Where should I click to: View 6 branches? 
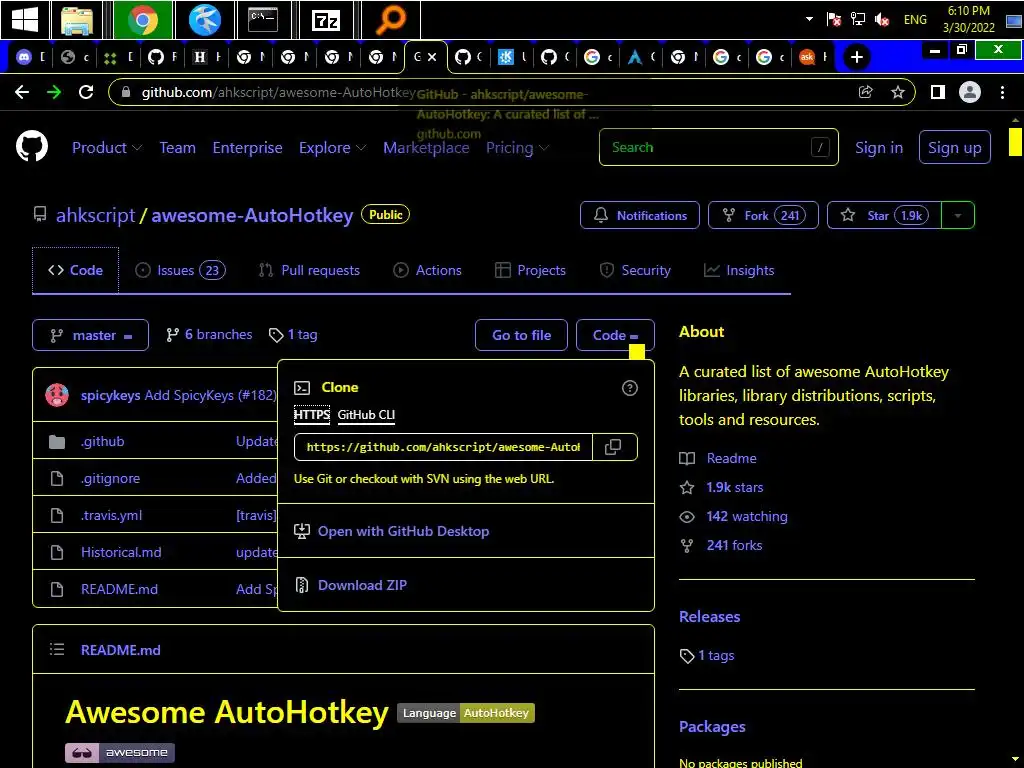point(210,334)
